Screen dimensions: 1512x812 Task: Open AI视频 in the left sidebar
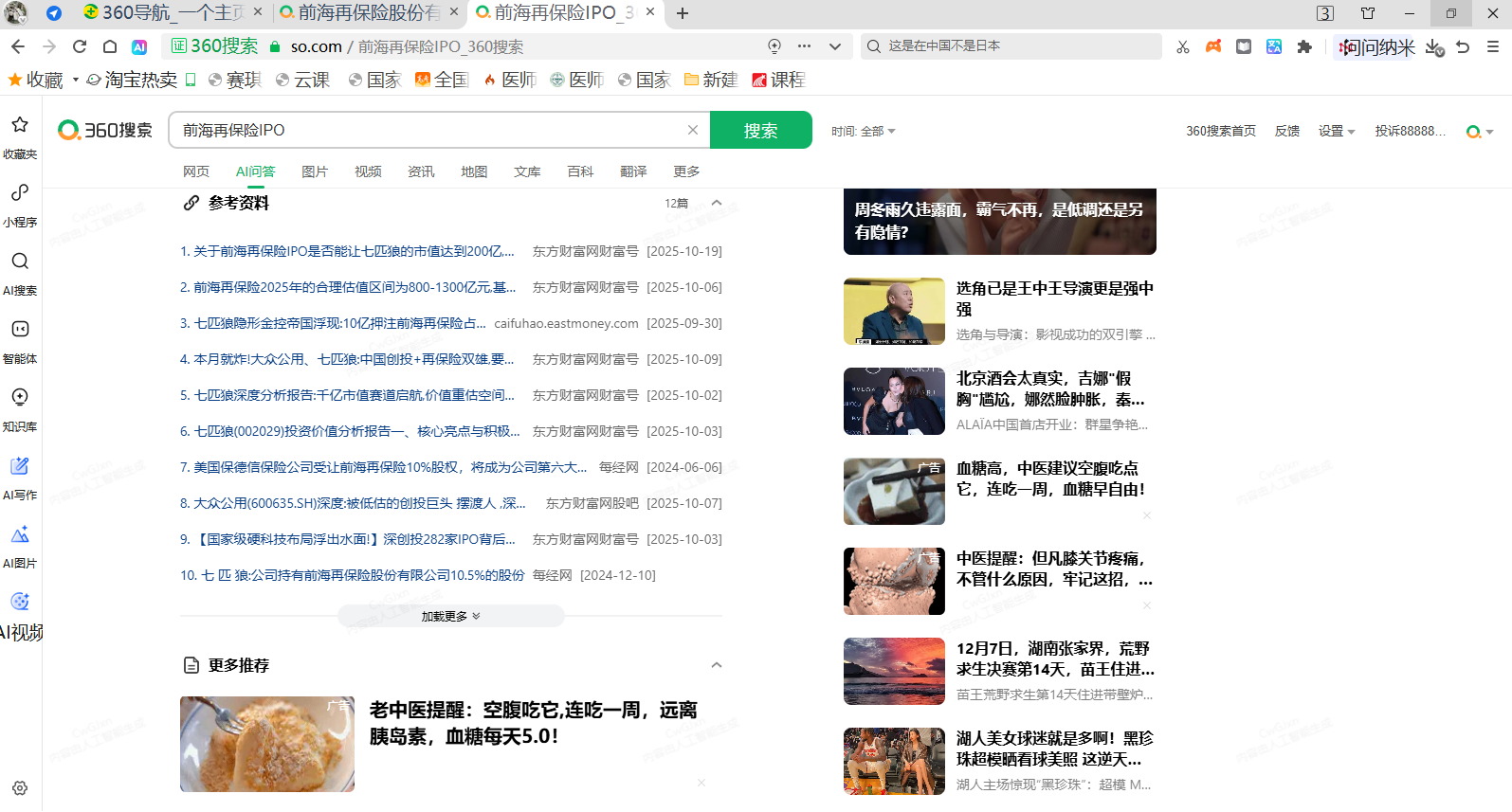[20, 602]
